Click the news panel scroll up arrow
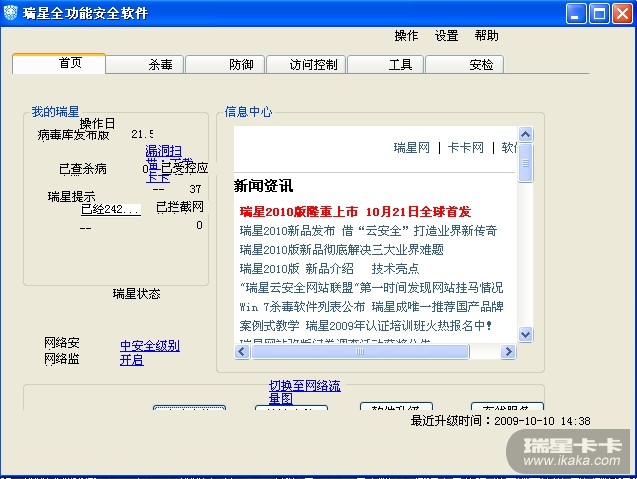The width and height of the screenshot is (637, 479). pyautogui.click(x=526, y=134)
